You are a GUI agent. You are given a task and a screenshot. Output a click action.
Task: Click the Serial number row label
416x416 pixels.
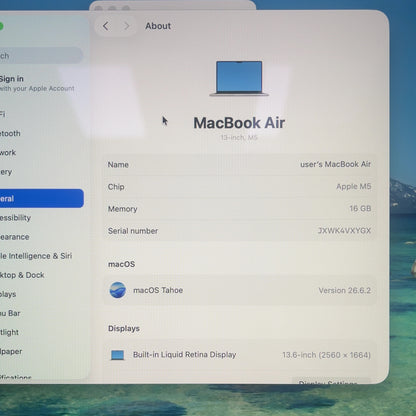point(133,231)
